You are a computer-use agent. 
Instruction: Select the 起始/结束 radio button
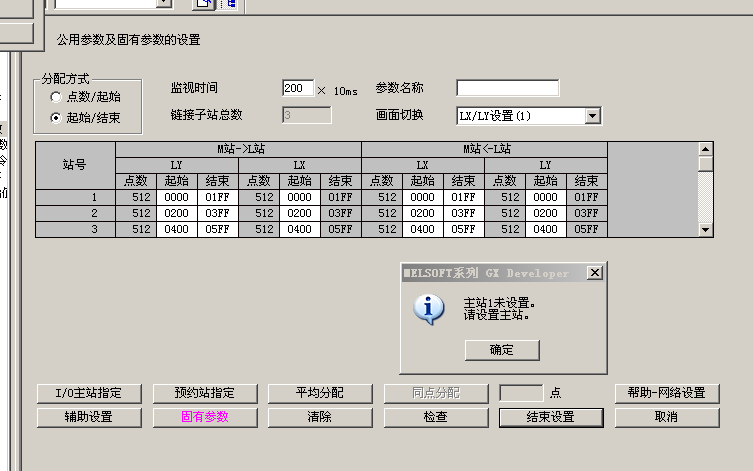(x=56, y=117)
